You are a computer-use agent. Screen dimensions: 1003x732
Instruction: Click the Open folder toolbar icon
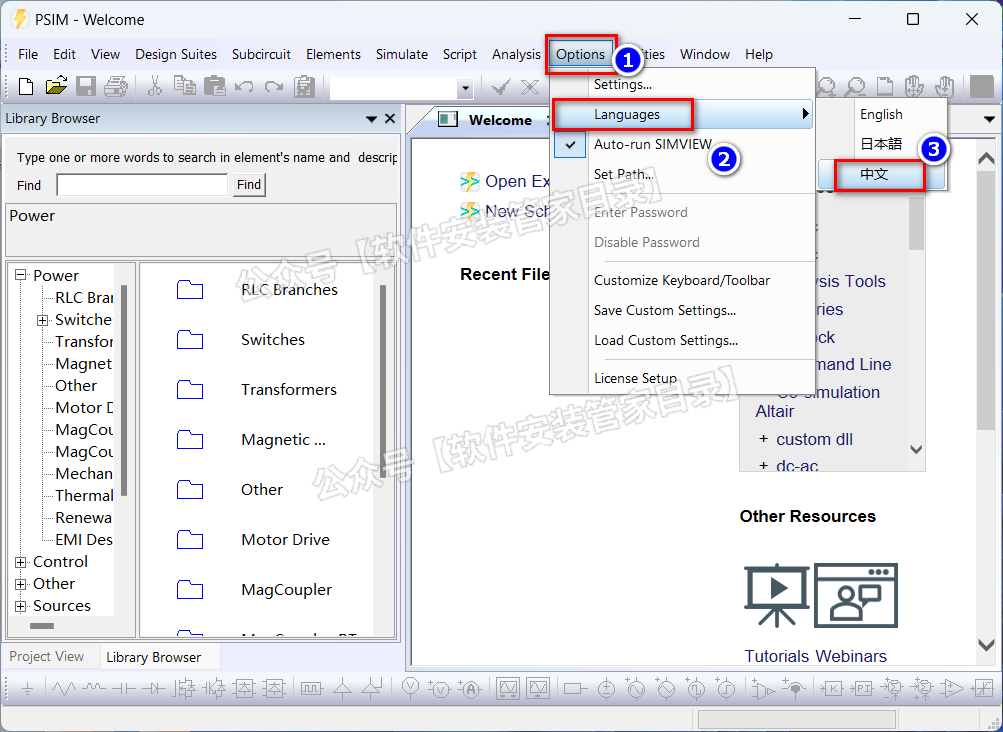click(x=56, y=86)
